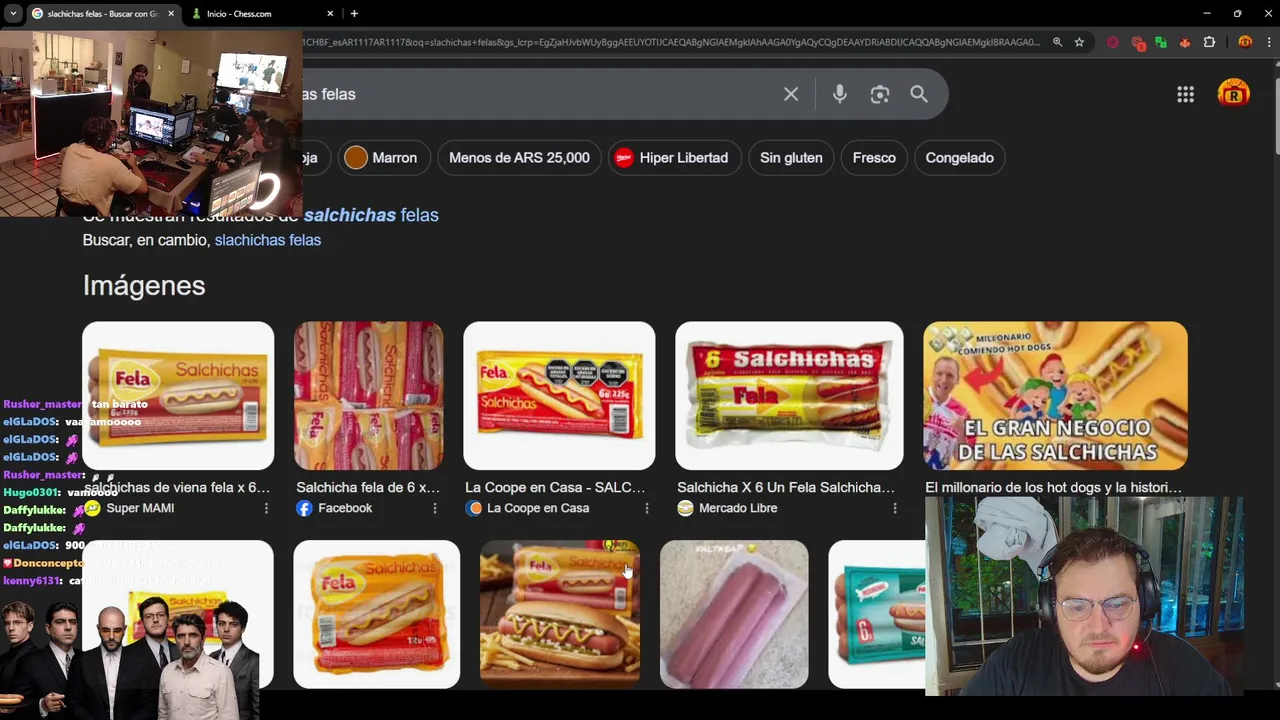1280x720 pixels.
Task: Click the Facebook source label
Action: [x=345, y=508]
